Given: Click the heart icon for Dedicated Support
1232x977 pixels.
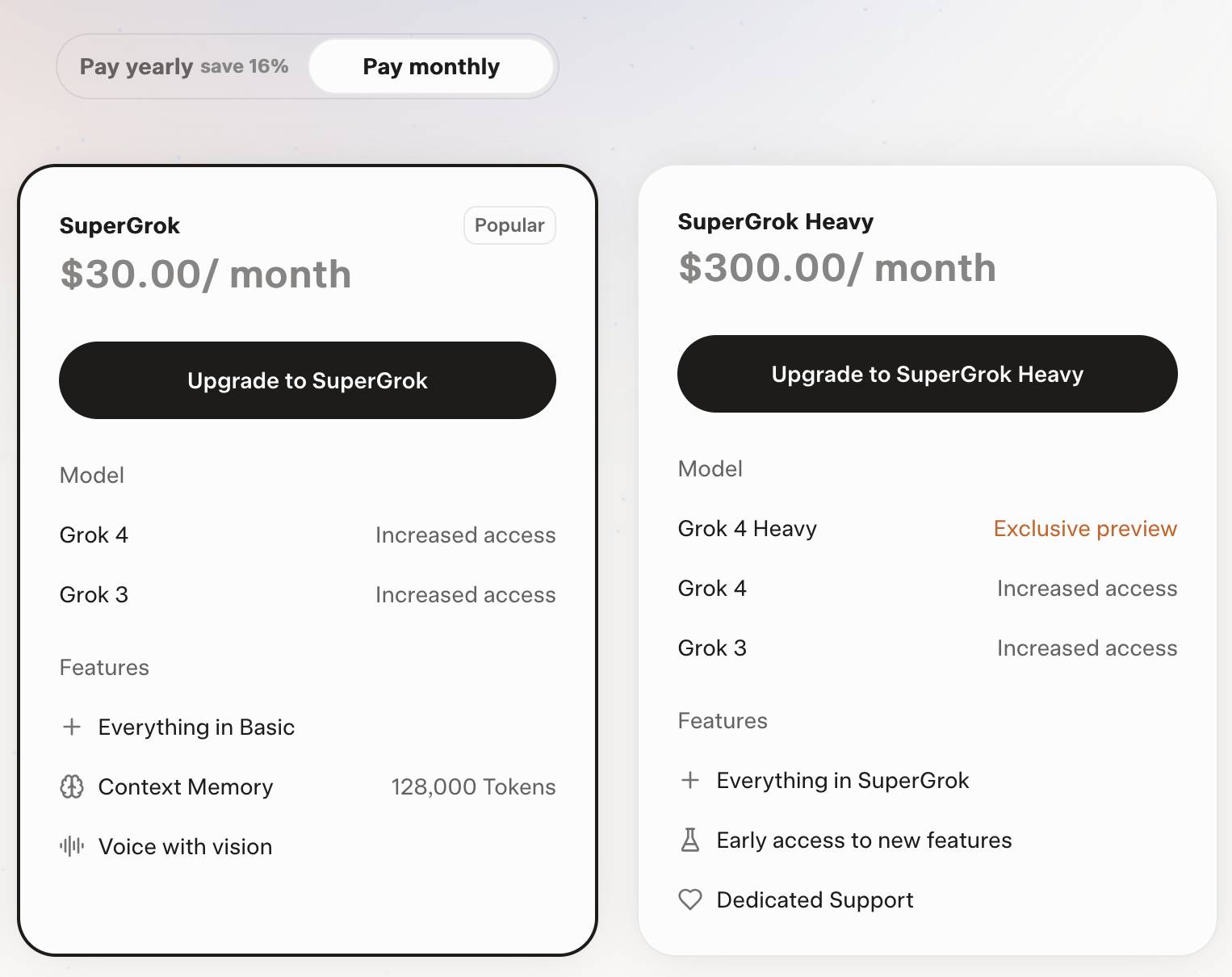Looking at the screenshot, I should point(690,899).
